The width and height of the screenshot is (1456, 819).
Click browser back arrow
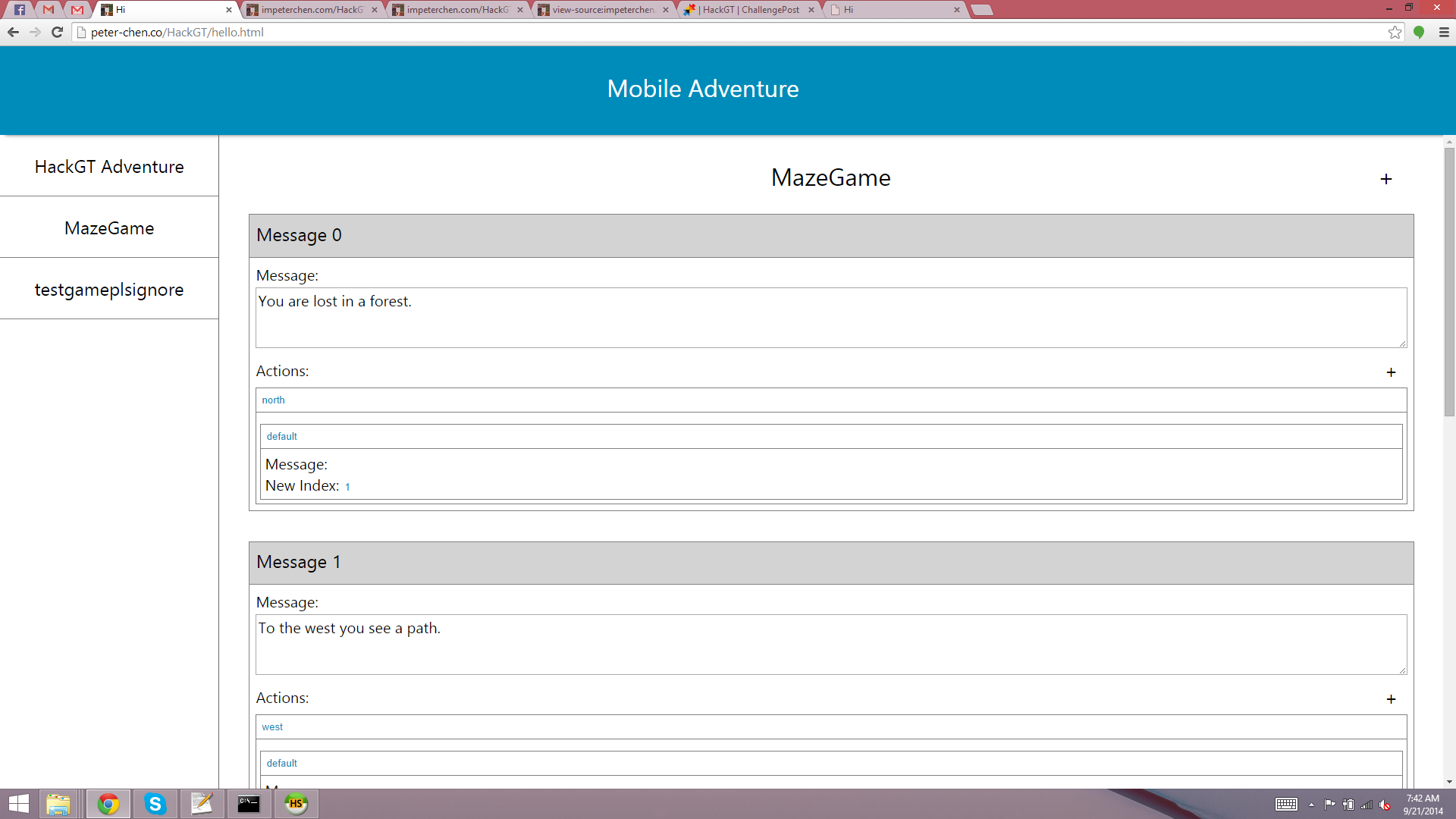point(13,32)
